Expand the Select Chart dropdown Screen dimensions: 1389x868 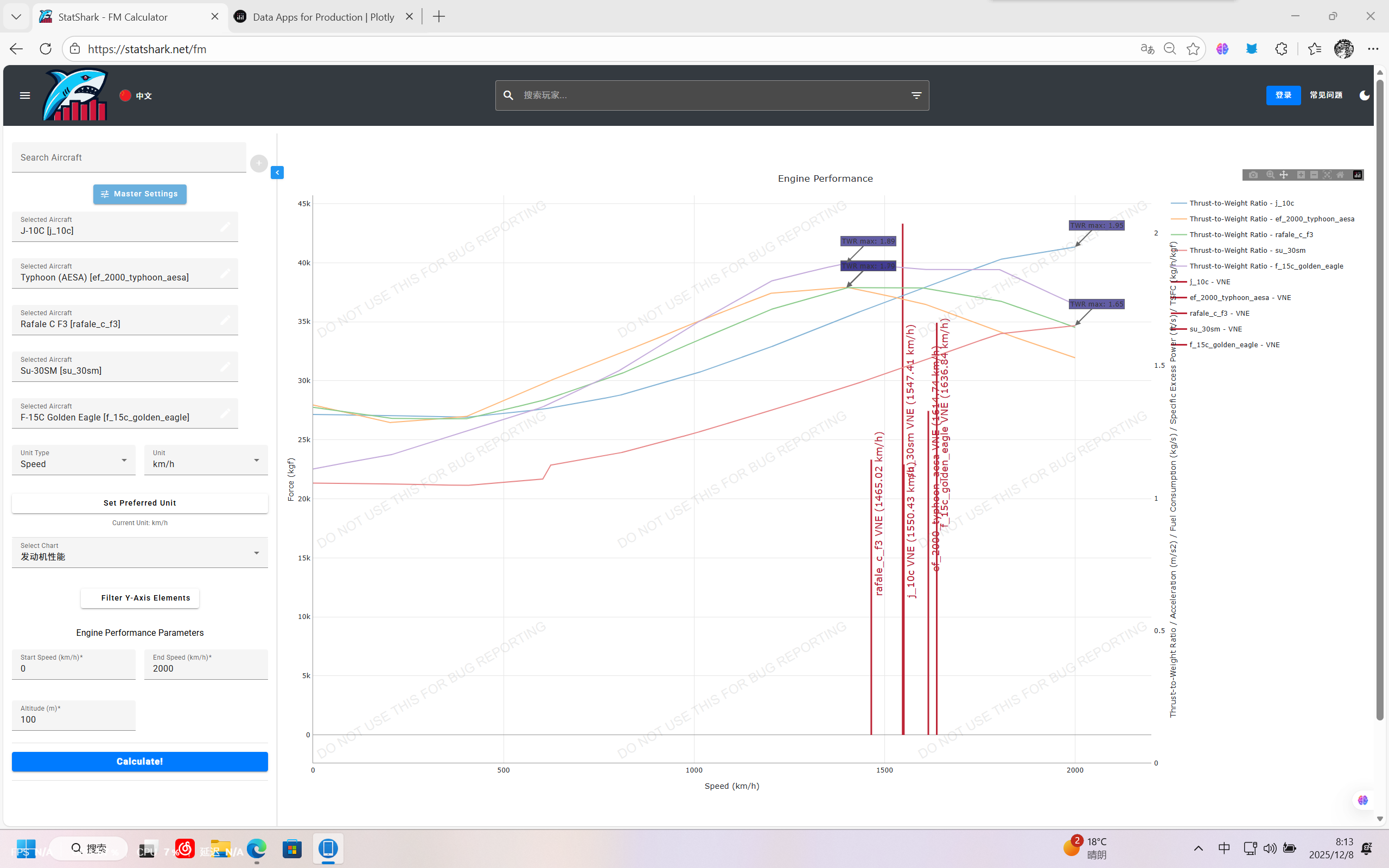coord(139,553)
